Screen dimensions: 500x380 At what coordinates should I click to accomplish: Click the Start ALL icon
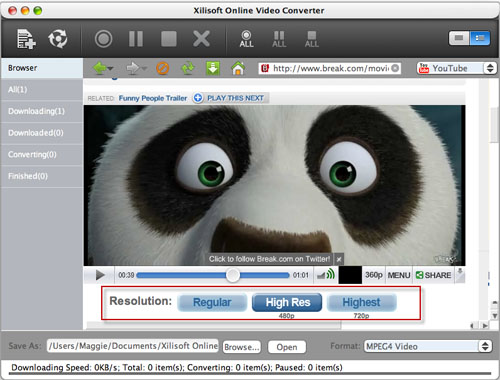pyautogui.click(x=246, y=39)
